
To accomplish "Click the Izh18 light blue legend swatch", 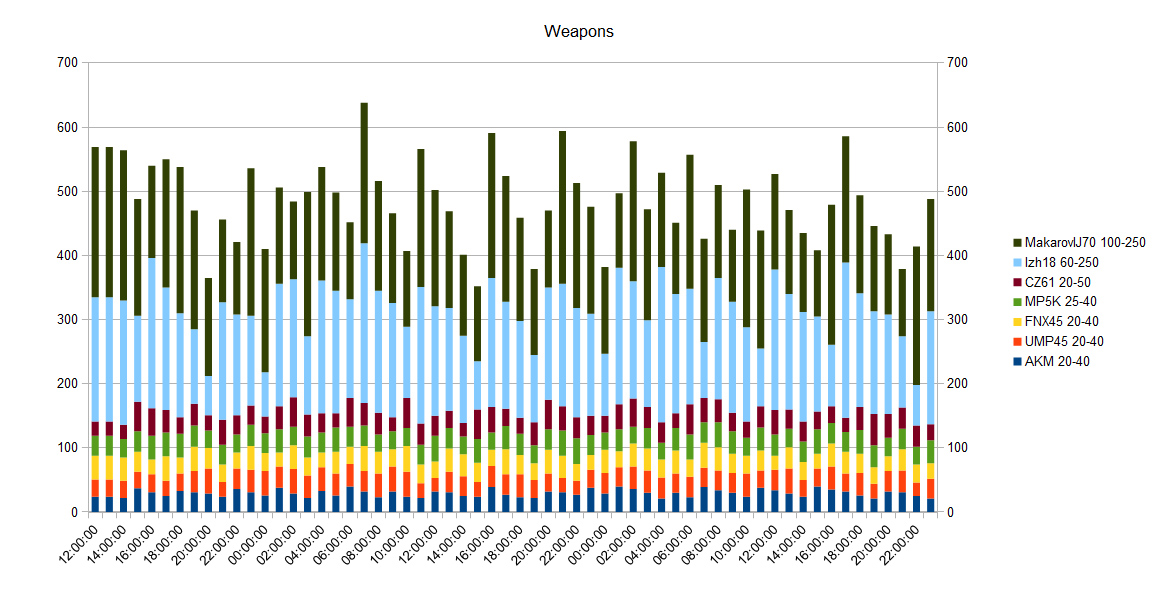I will [1017, 263].
